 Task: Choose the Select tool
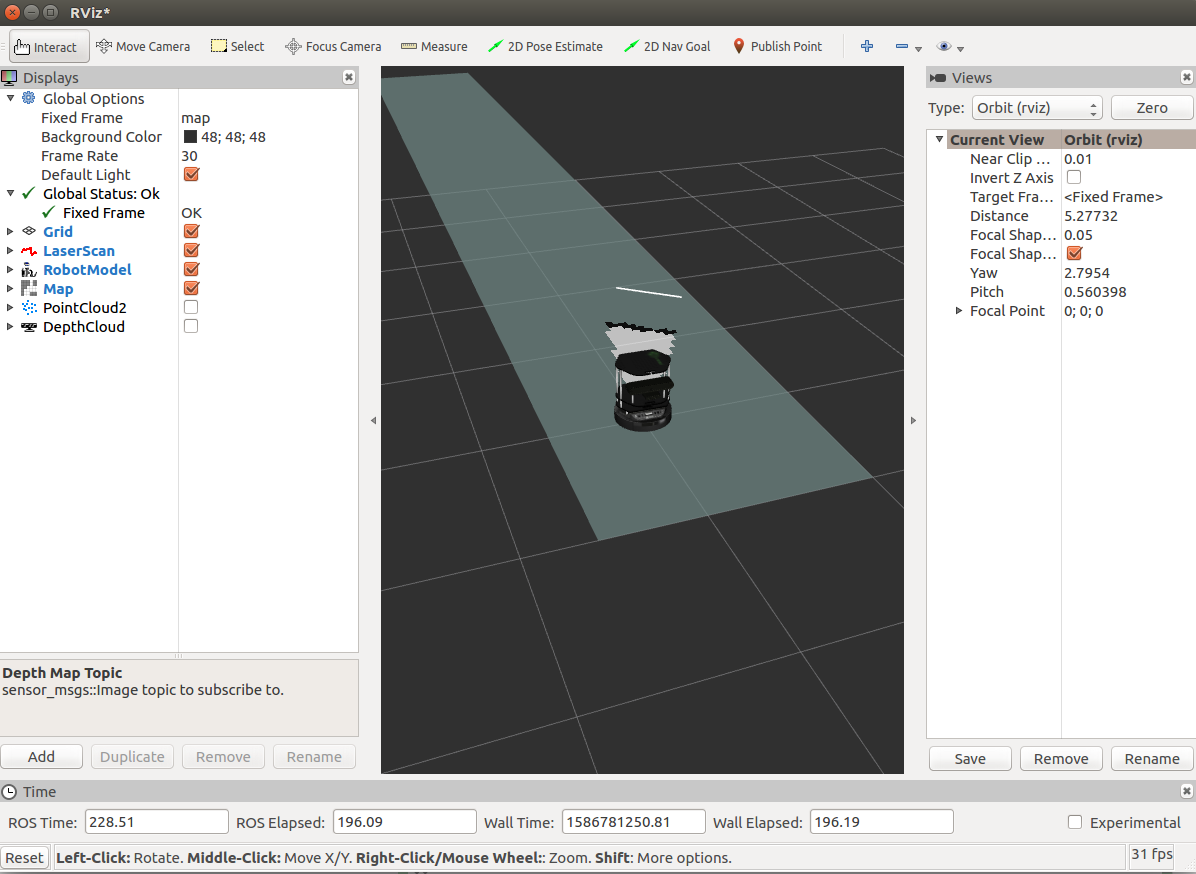coord(237,46)
